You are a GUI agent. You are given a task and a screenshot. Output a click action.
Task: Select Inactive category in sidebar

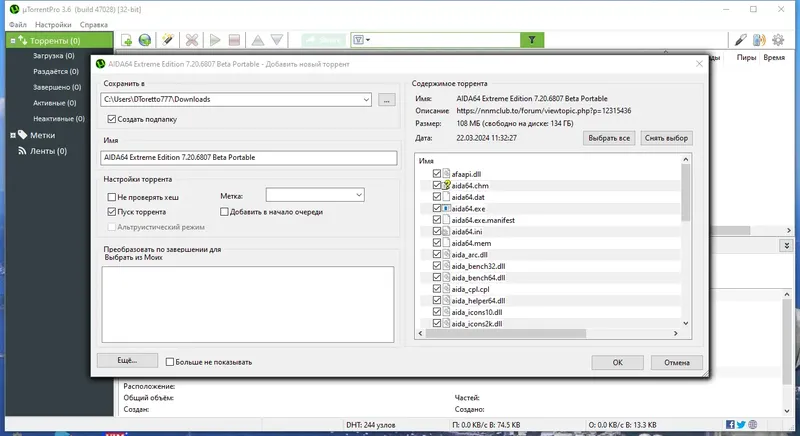coord(59,119)
